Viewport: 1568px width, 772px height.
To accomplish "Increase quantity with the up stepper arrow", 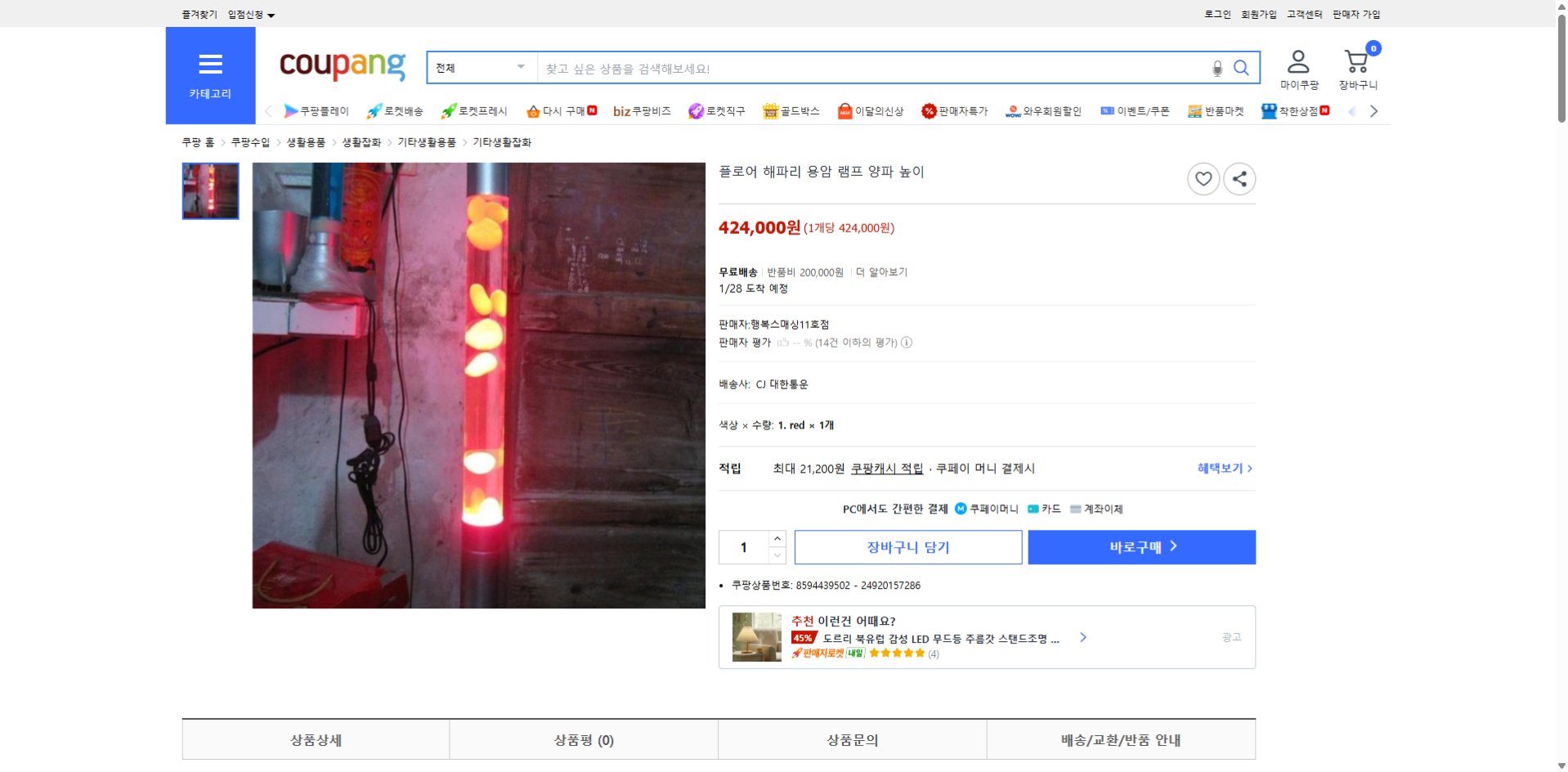I will (776, 538).
